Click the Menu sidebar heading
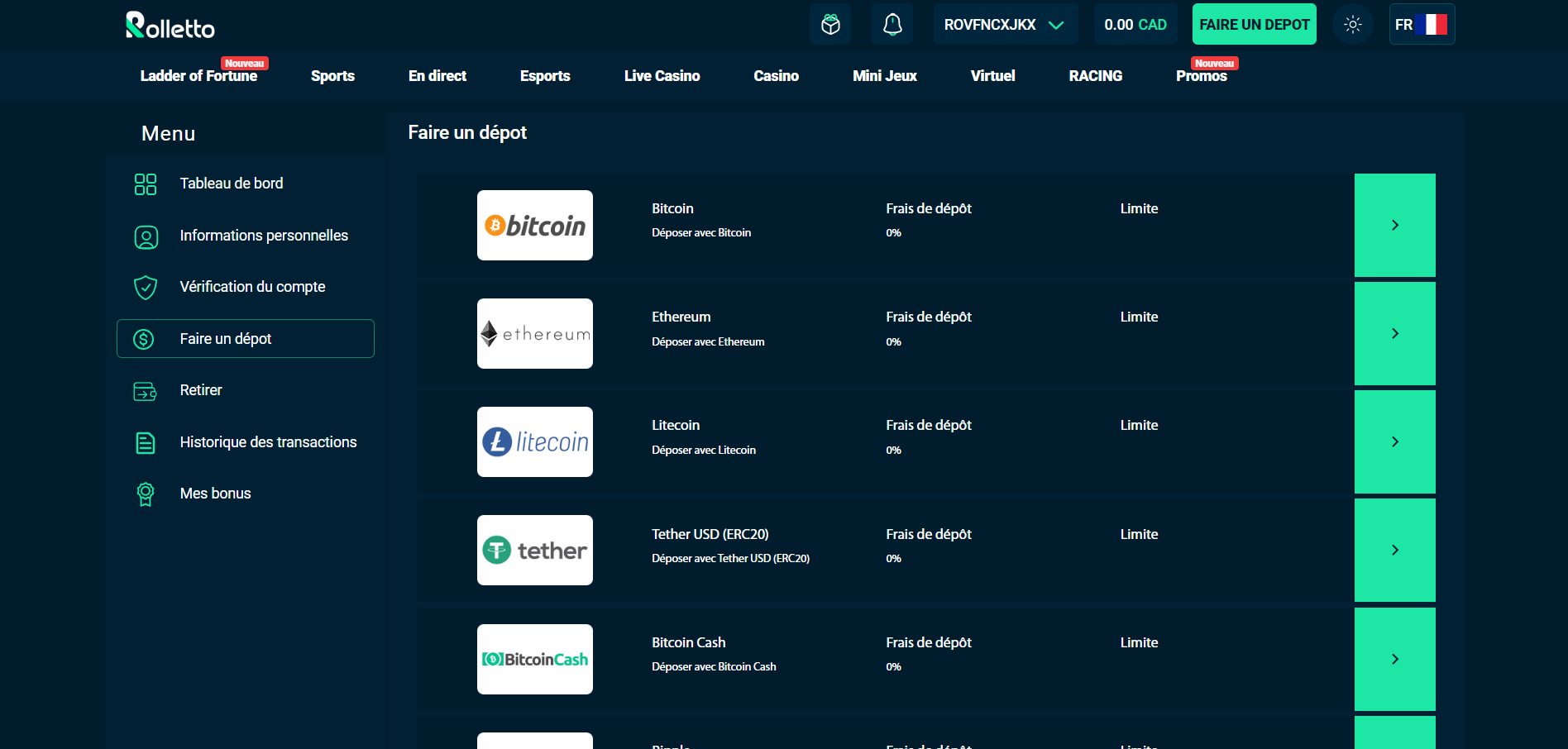This screenshot has height=749, width=1568. click(169, 133)
